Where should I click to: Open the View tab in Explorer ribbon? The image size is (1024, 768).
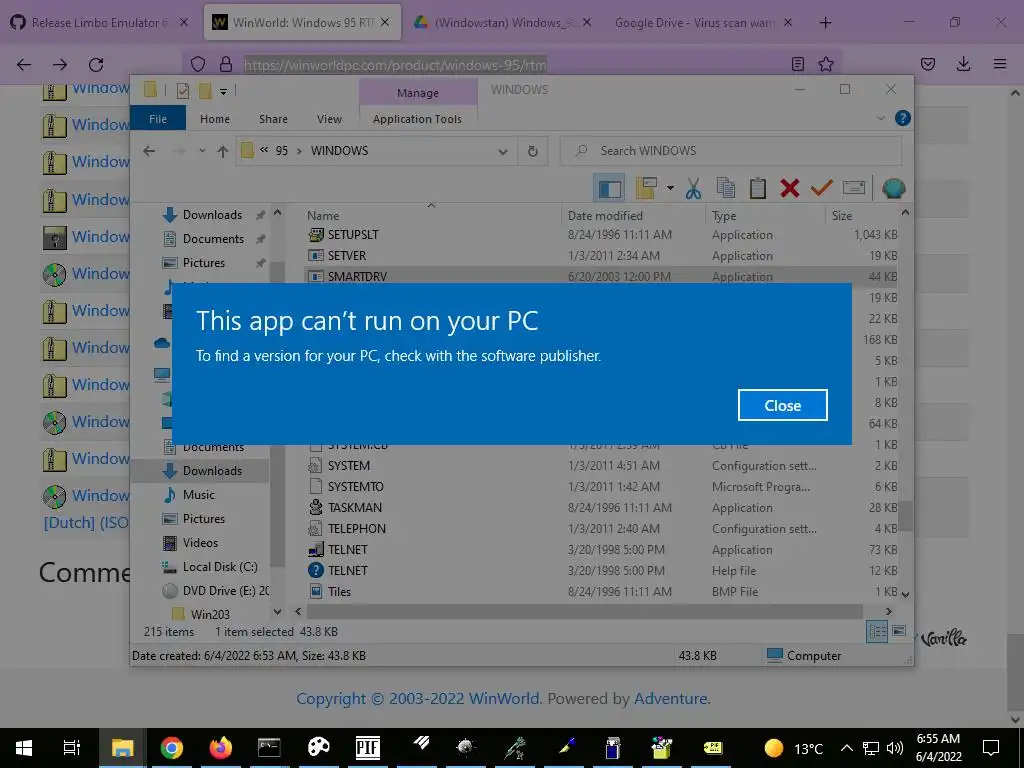tap(329, 119)
